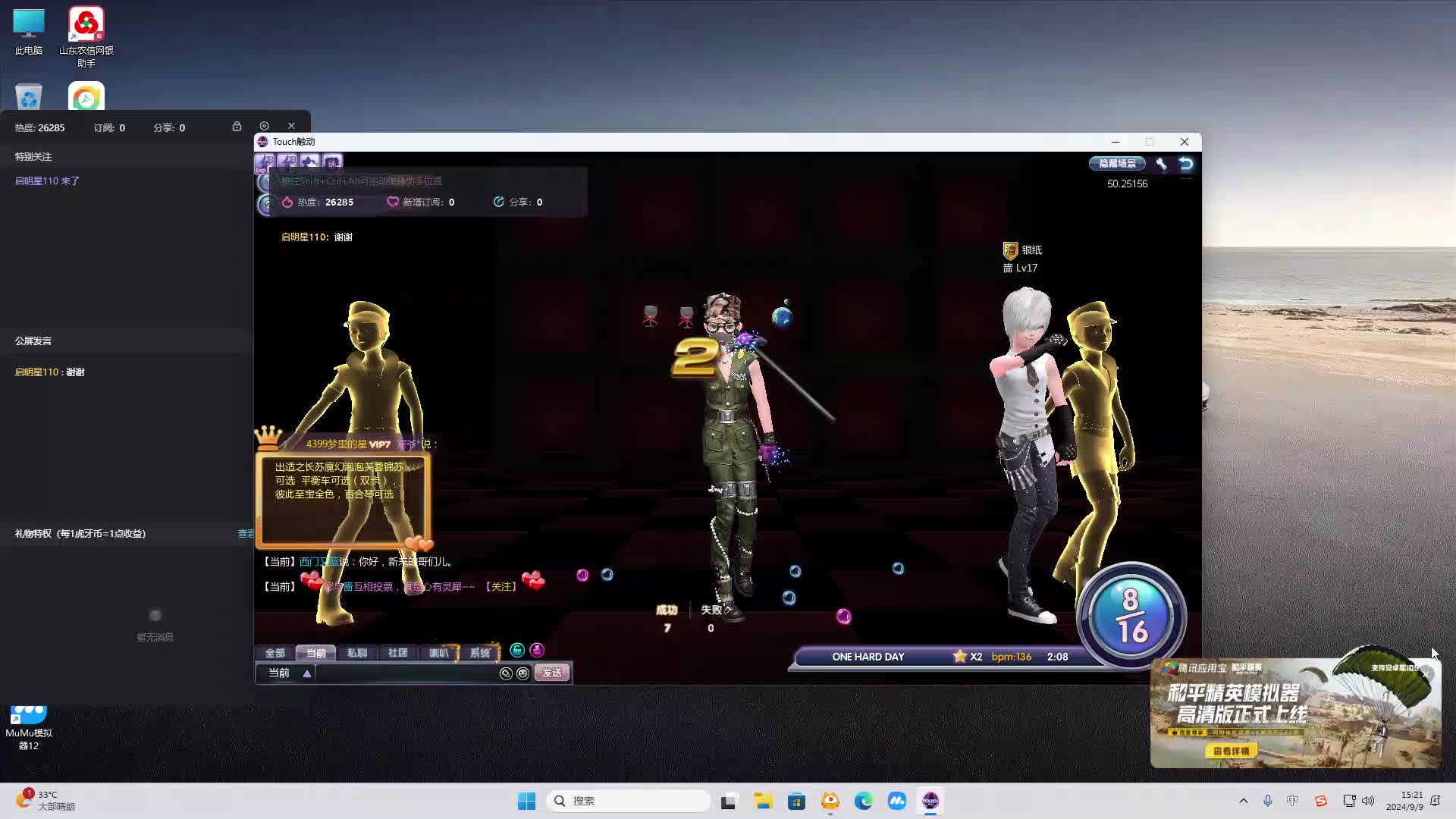Open the wrench settings icon in game

[x=1161, y=164]
